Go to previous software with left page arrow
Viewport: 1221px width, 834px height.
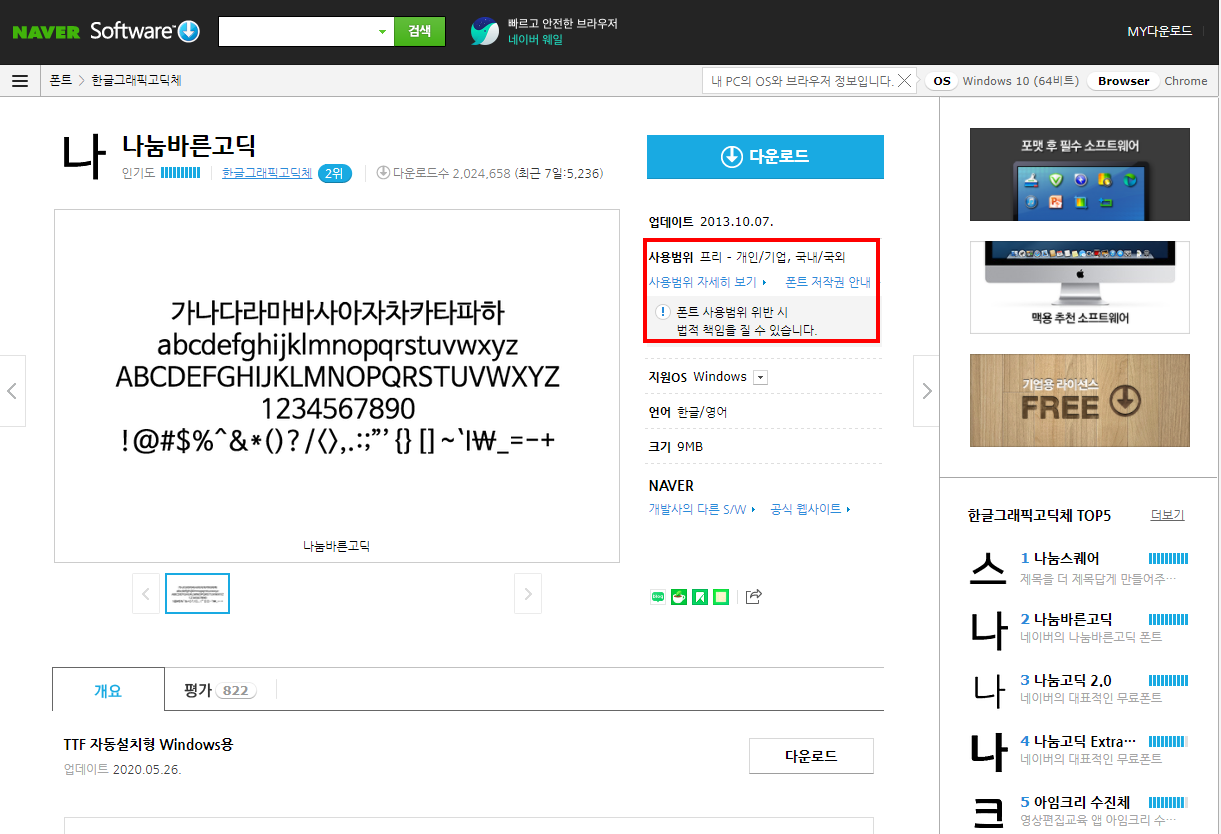pos(12,391)
